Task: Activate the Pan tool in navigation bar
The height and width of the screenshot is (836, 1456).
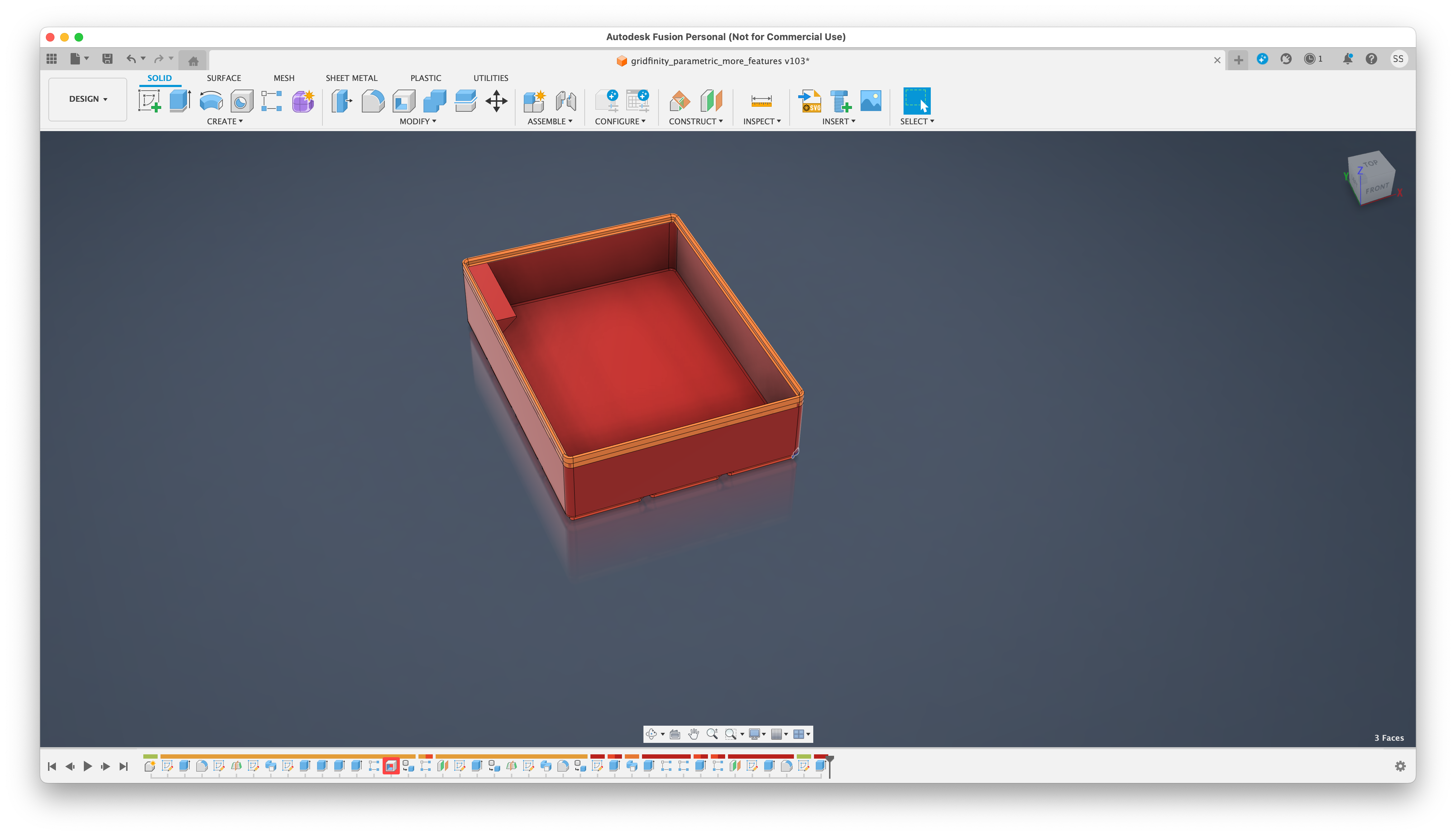Action: coord(694,734)
